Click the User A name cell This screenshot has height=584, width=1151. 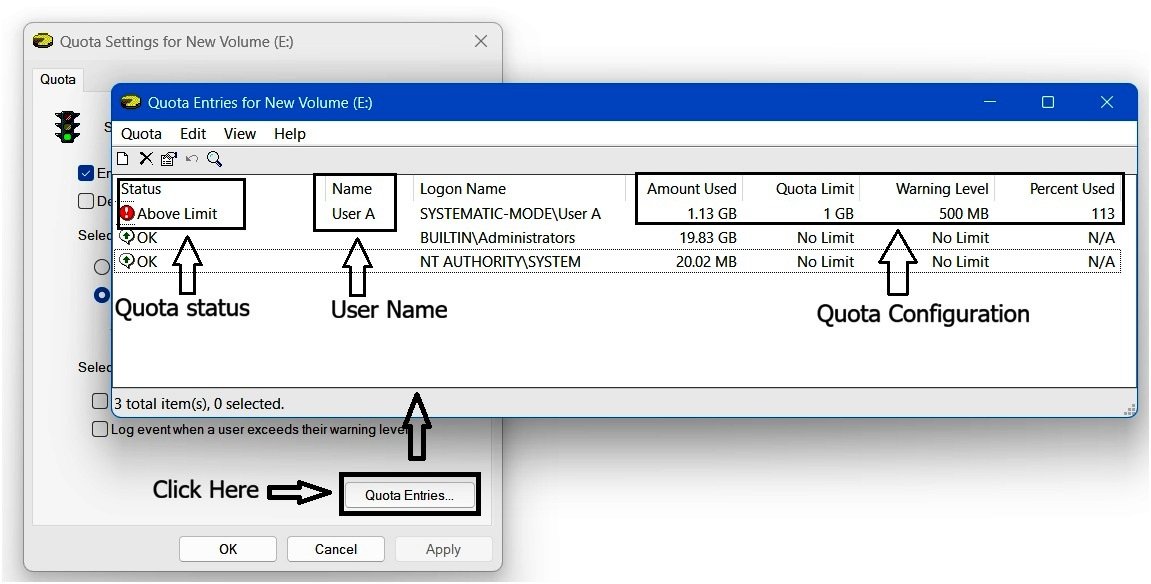[353, 213]
